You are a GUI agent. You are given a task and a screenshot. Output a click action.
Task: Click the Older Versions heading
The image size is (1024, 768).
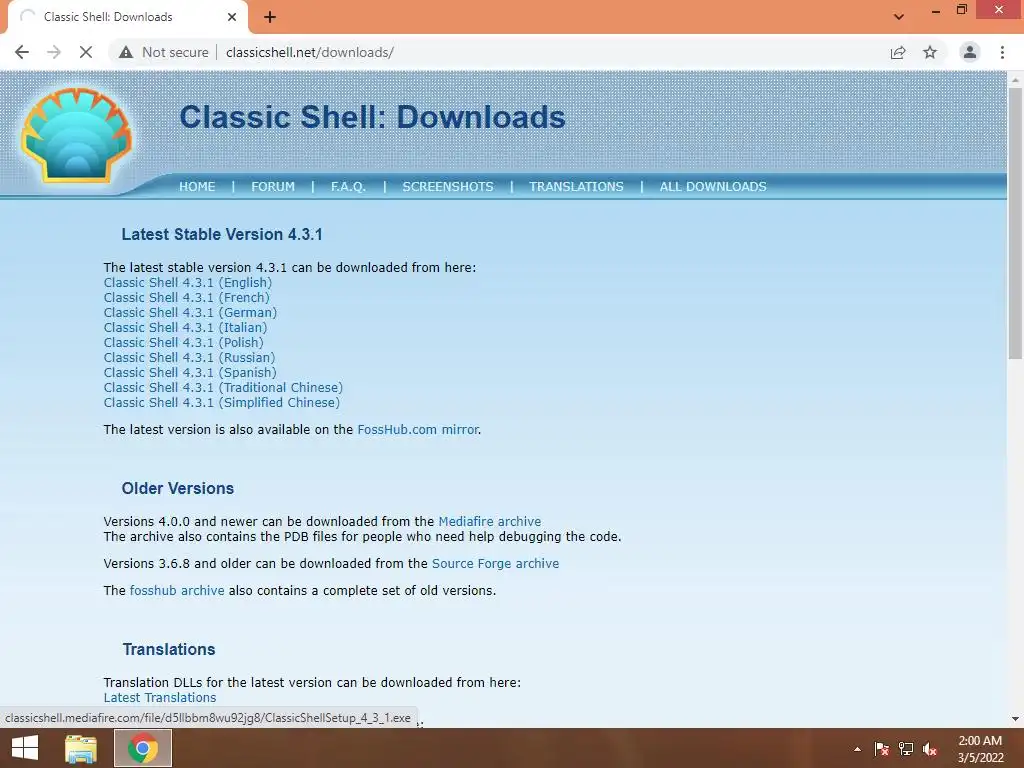tap(178, 488)
